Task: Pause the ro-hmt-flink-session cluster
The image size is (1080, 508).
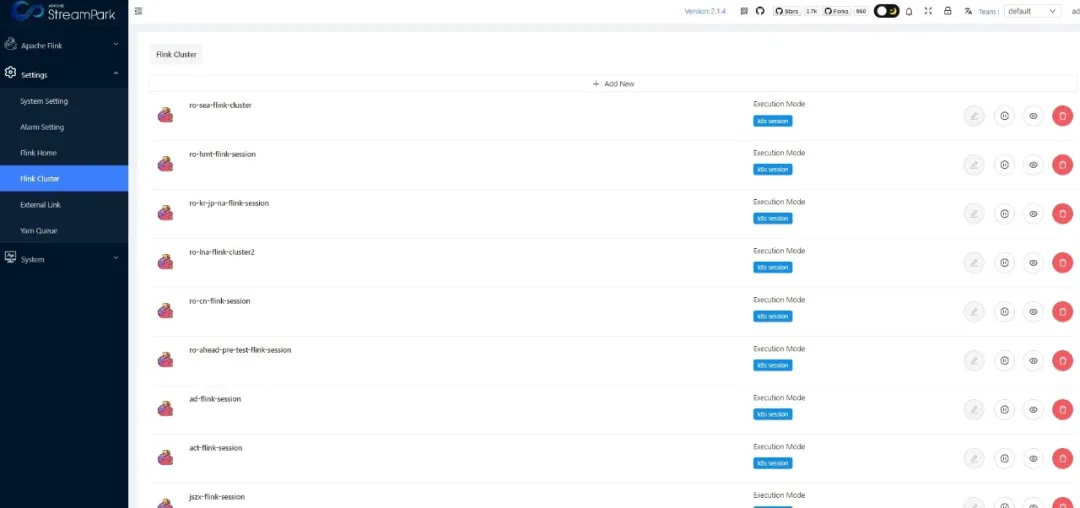Action: (x=1004, y=165)
